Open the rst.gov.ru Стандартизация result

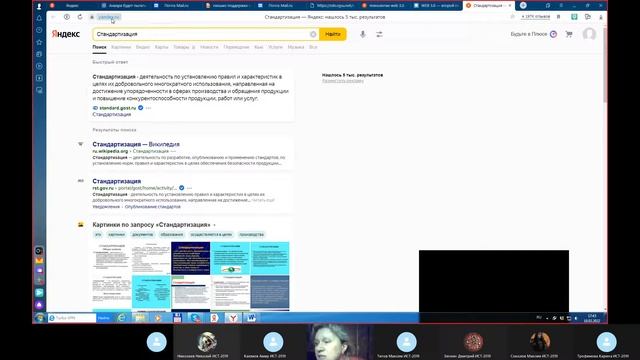(117, 181)
